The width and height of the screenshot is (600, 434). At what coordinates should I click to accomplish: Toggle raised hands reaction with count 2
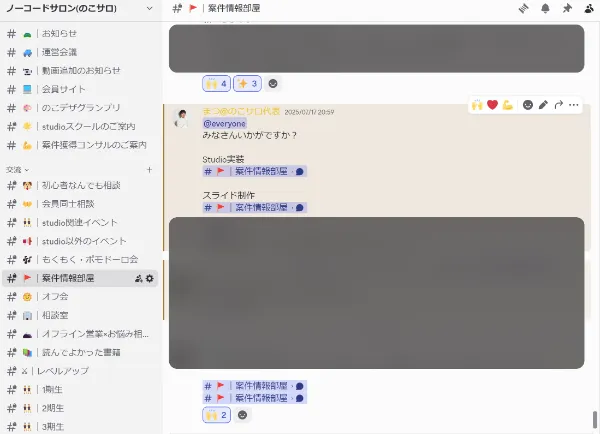[x=216, y=415]
